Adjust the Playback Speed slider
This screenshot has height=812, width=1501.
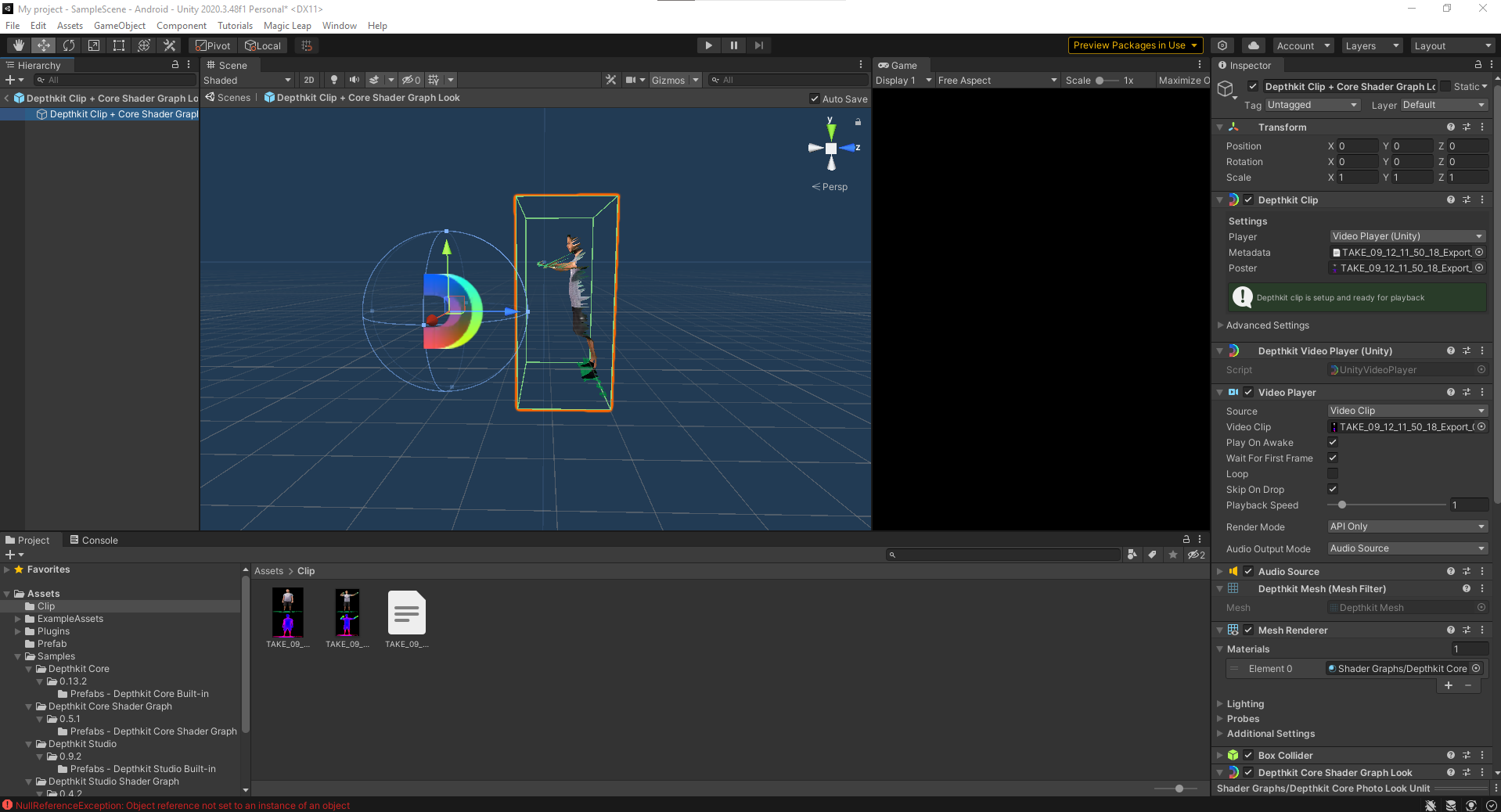(1342, 505)
